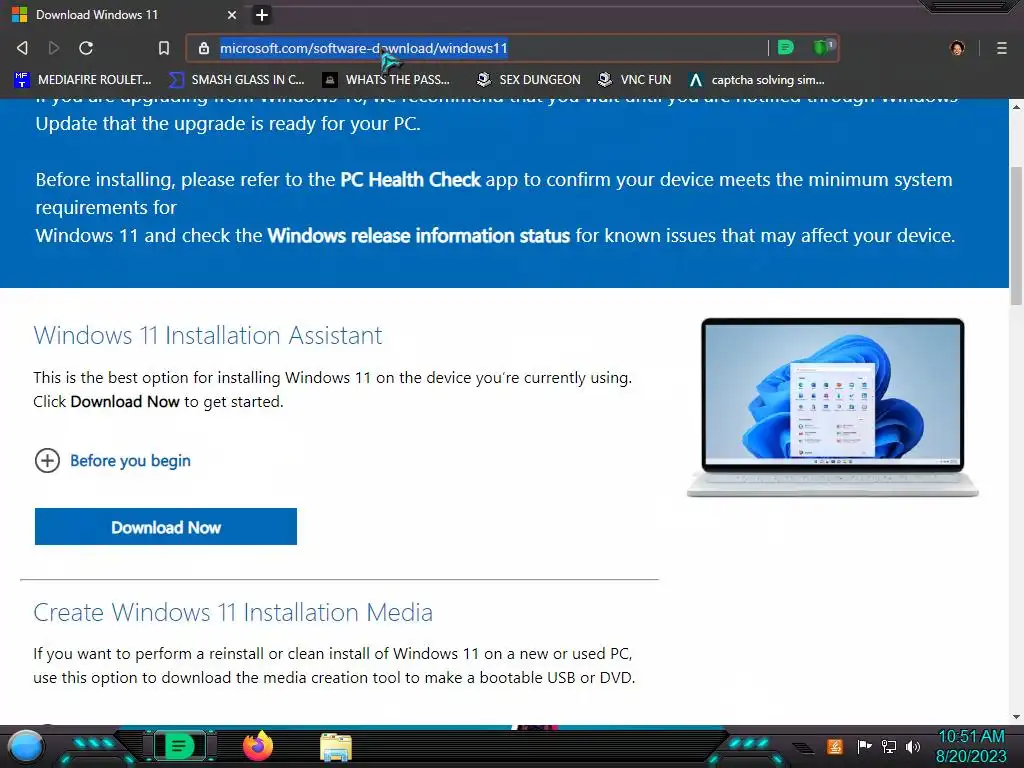Click the hidden tray icons arrow
1024x768 pixels.
(804, 747)
